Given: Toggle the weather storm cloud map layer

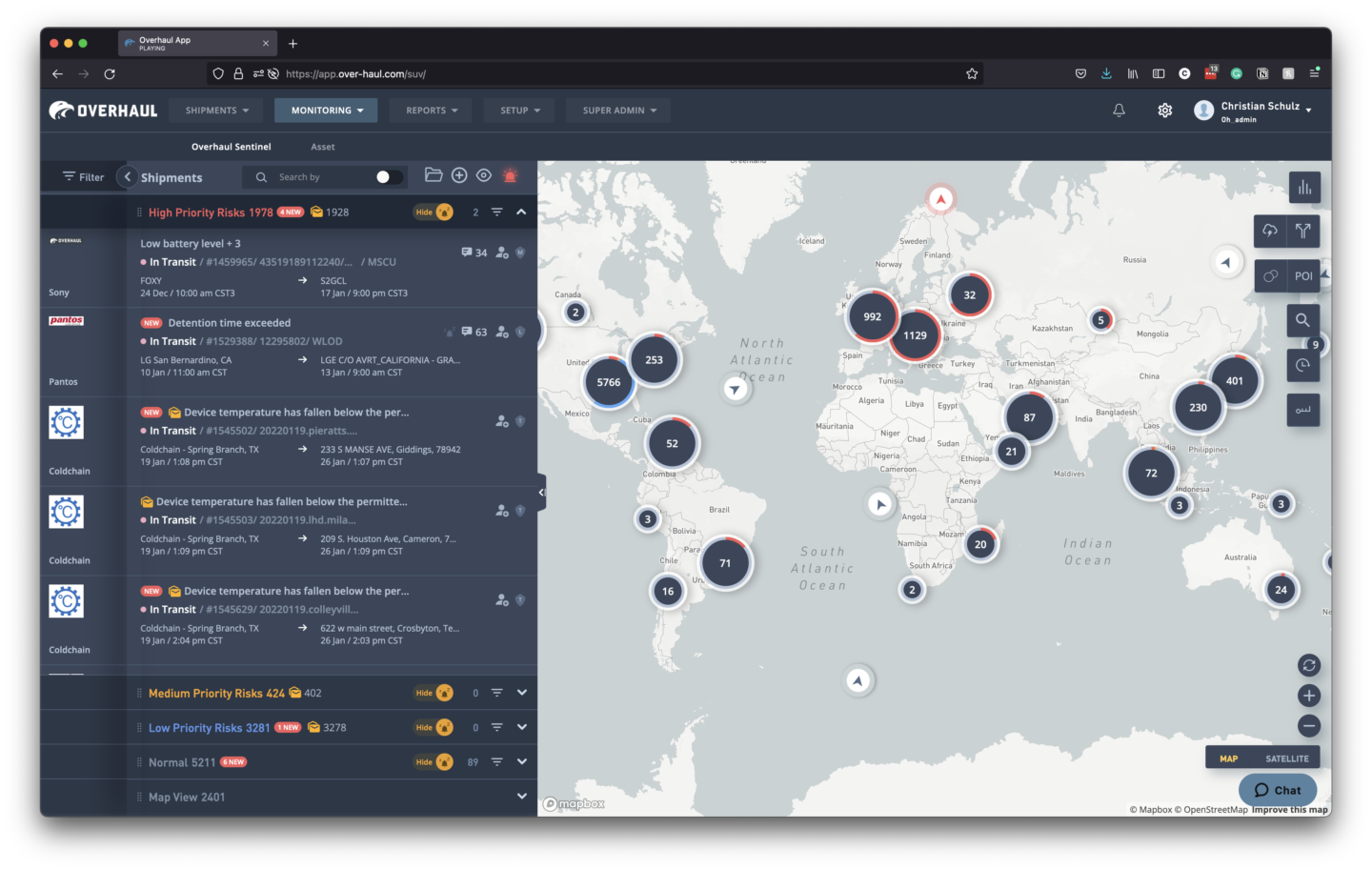Looking at the screenshot, I should pyautogui.click(x=1270, y=231).
